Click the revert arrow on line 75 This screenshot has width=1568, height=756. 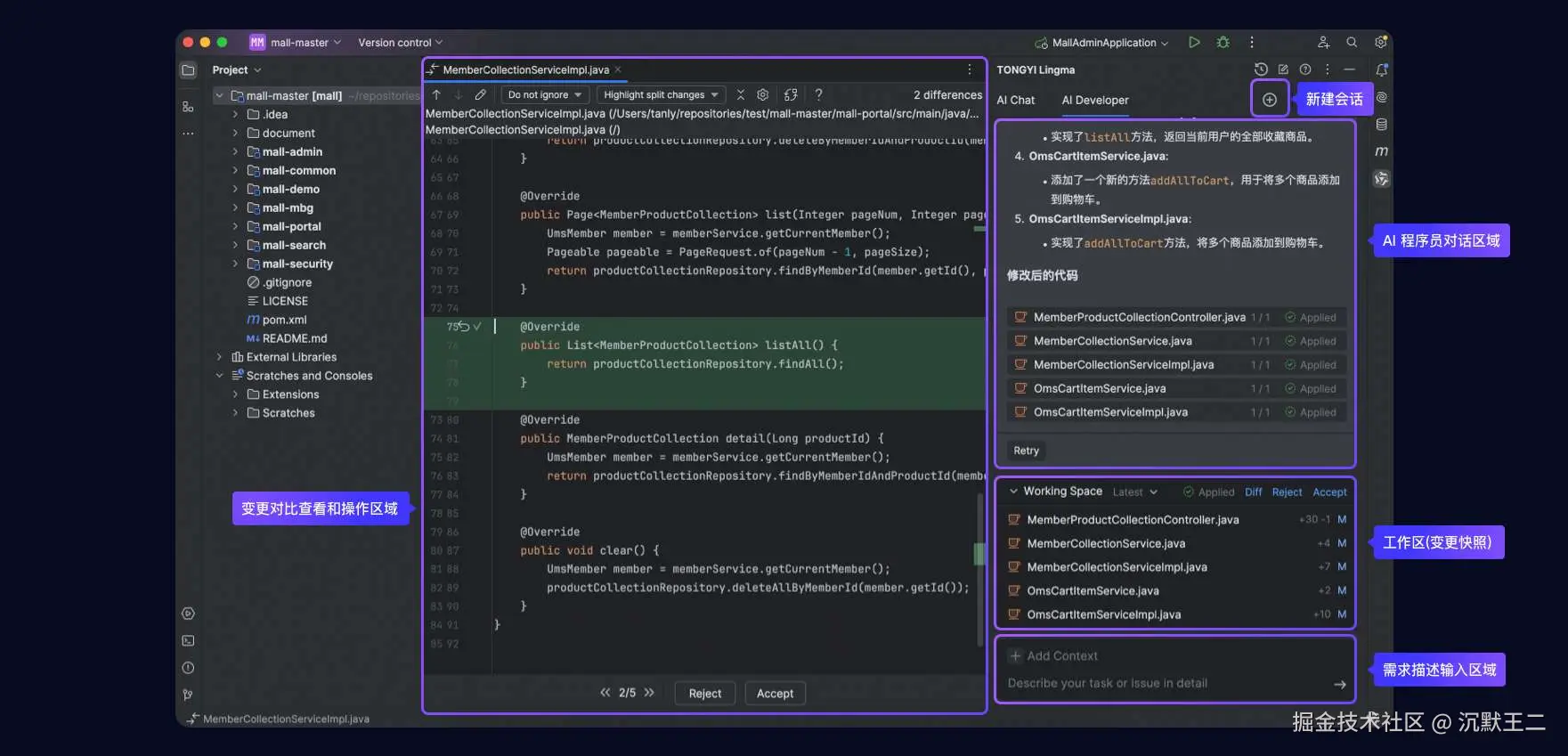point(463,327)
